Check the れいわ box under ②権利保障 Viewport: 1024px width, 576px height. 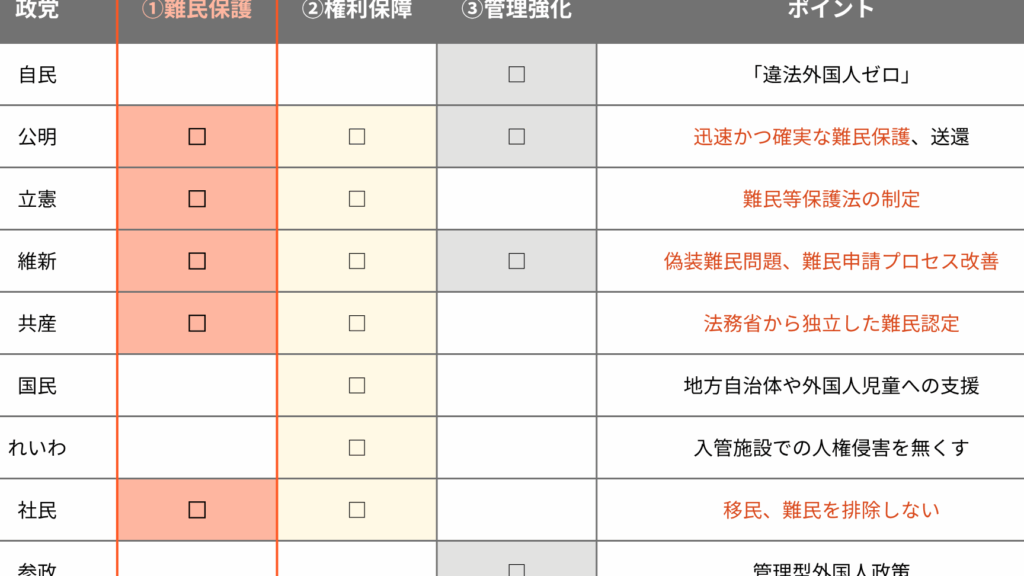coord(357,447)
